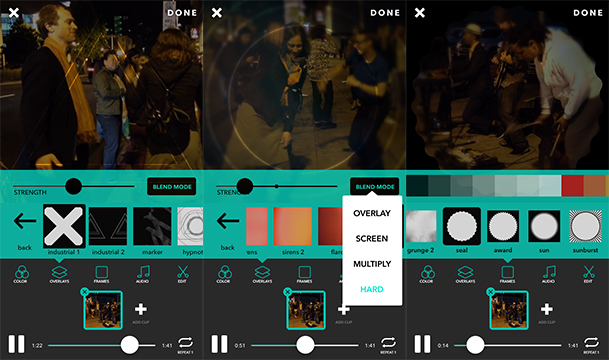Open the Audio tool under the marker overlay
This screenshot has width=609, height=360.
point(143,274)
